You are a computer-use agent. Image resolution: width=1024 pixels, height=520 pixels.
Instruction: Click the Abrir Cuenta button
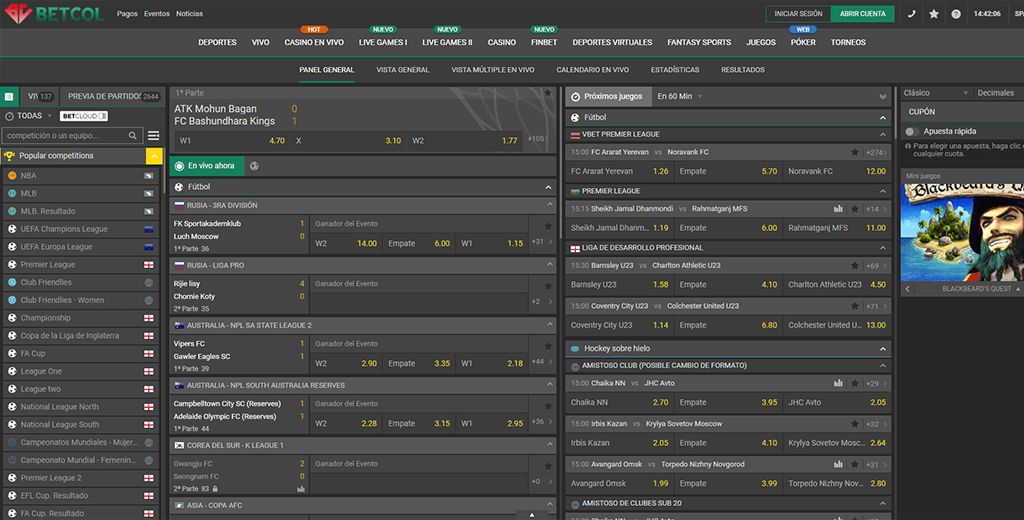click(862, 14)
